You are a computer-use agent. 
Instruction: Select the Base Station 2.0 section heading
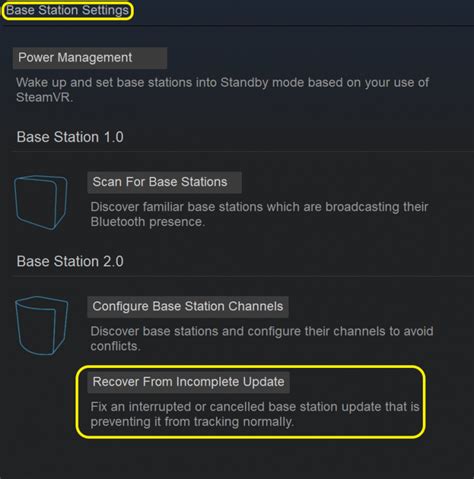70,261
